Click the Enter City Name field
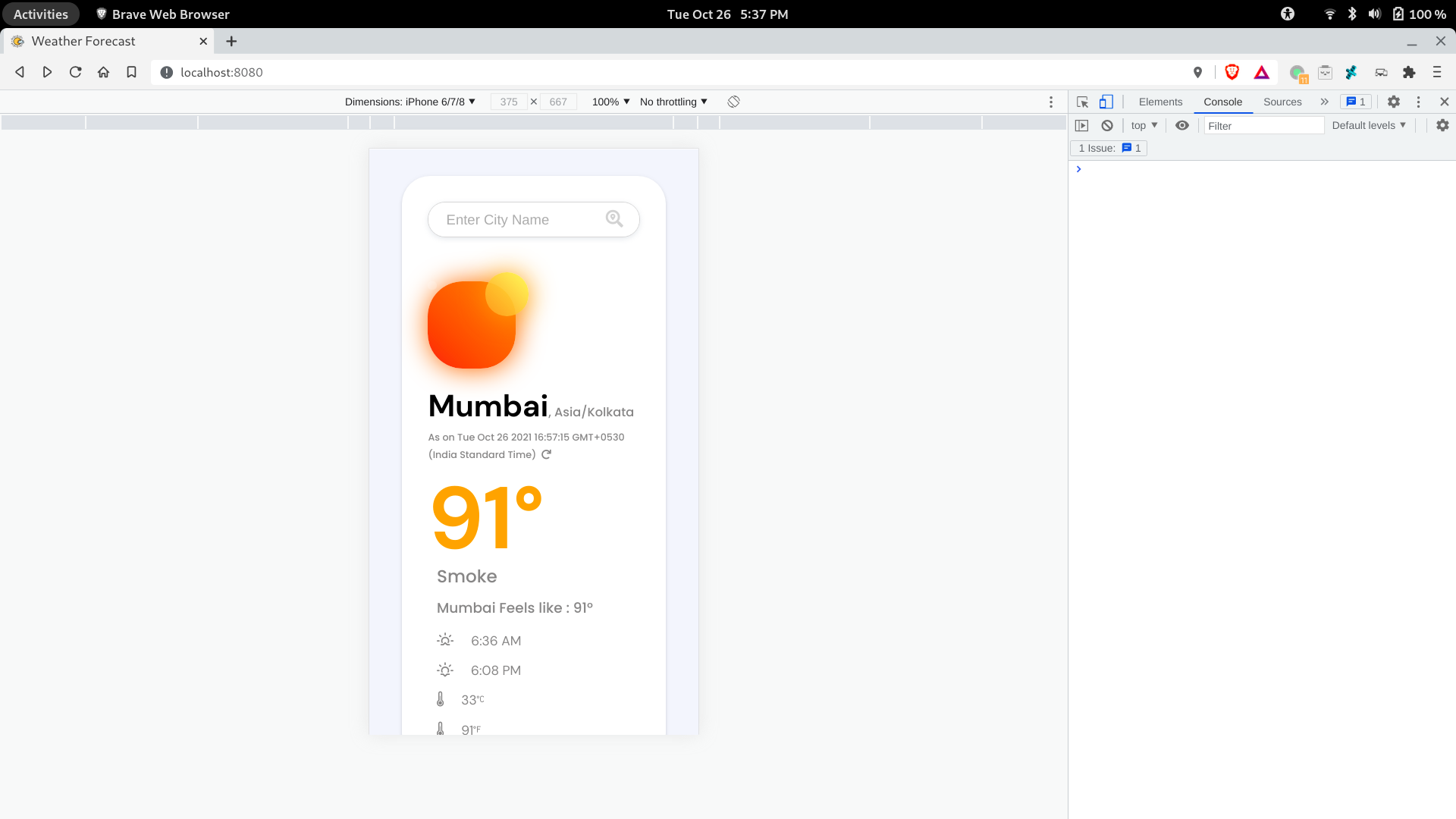1456x819 pixels. coord(516,220)
